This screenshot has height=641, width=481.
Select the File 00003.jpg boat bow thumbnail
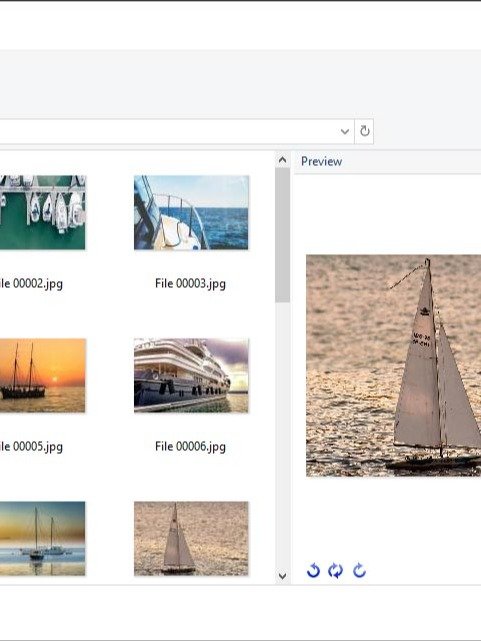coord(191,213)
